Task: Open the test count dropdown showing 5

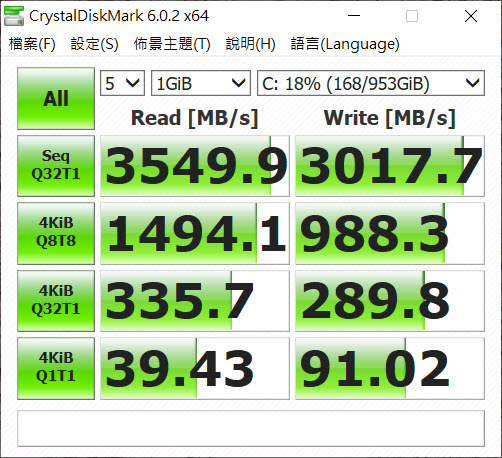Action: coord(122,83)
